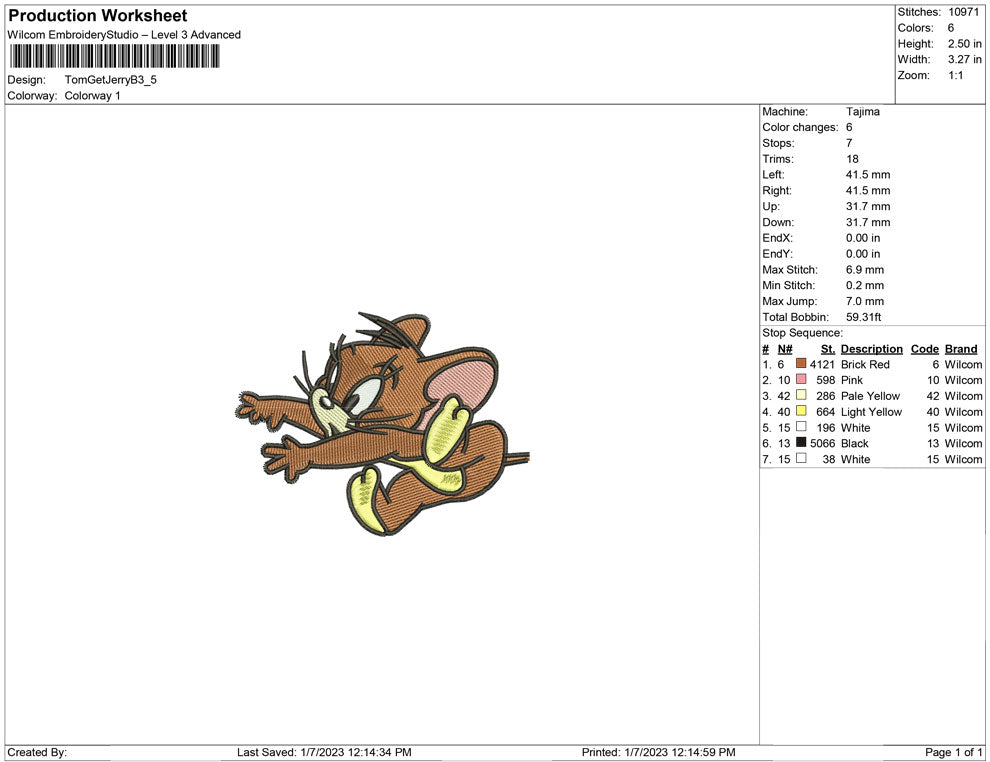Image resolution: width=990 pixels, height=762 pixels.
Task: Click the St. column header
Action: click(828, 349)
